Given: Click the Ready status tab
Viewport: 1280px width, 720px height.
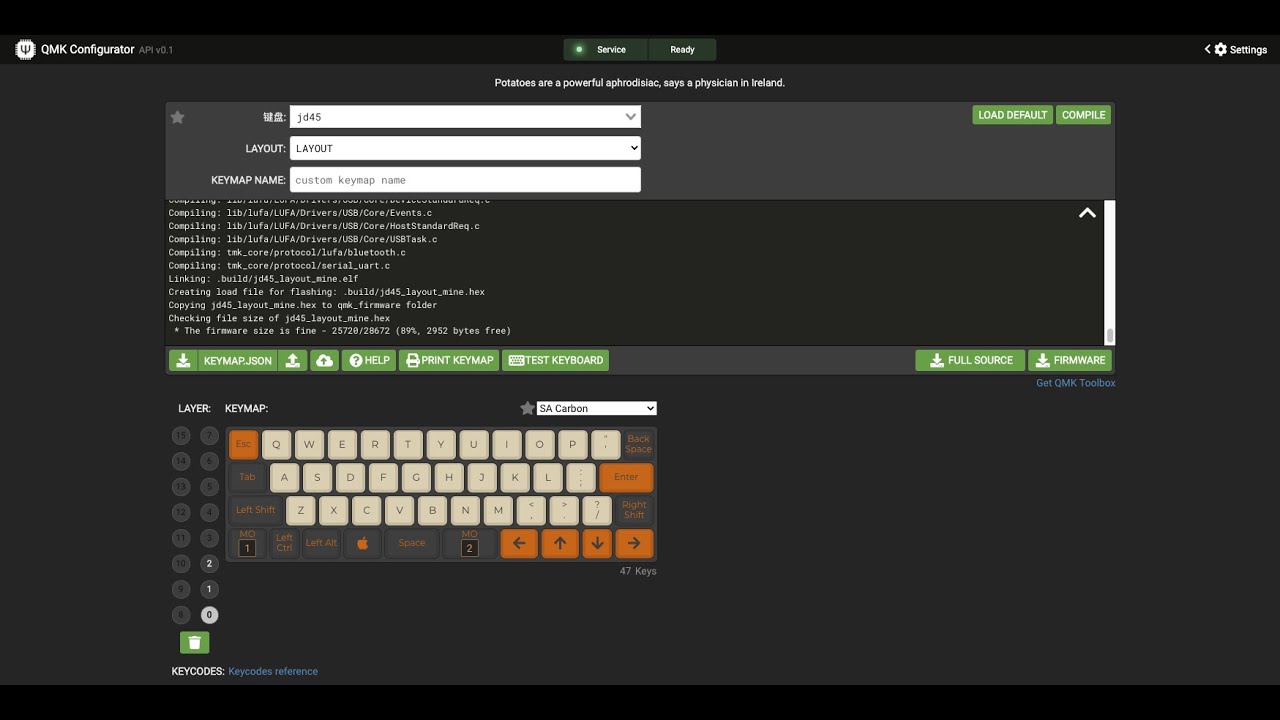Looking at the screenshot, I should (x=682, y=49).
